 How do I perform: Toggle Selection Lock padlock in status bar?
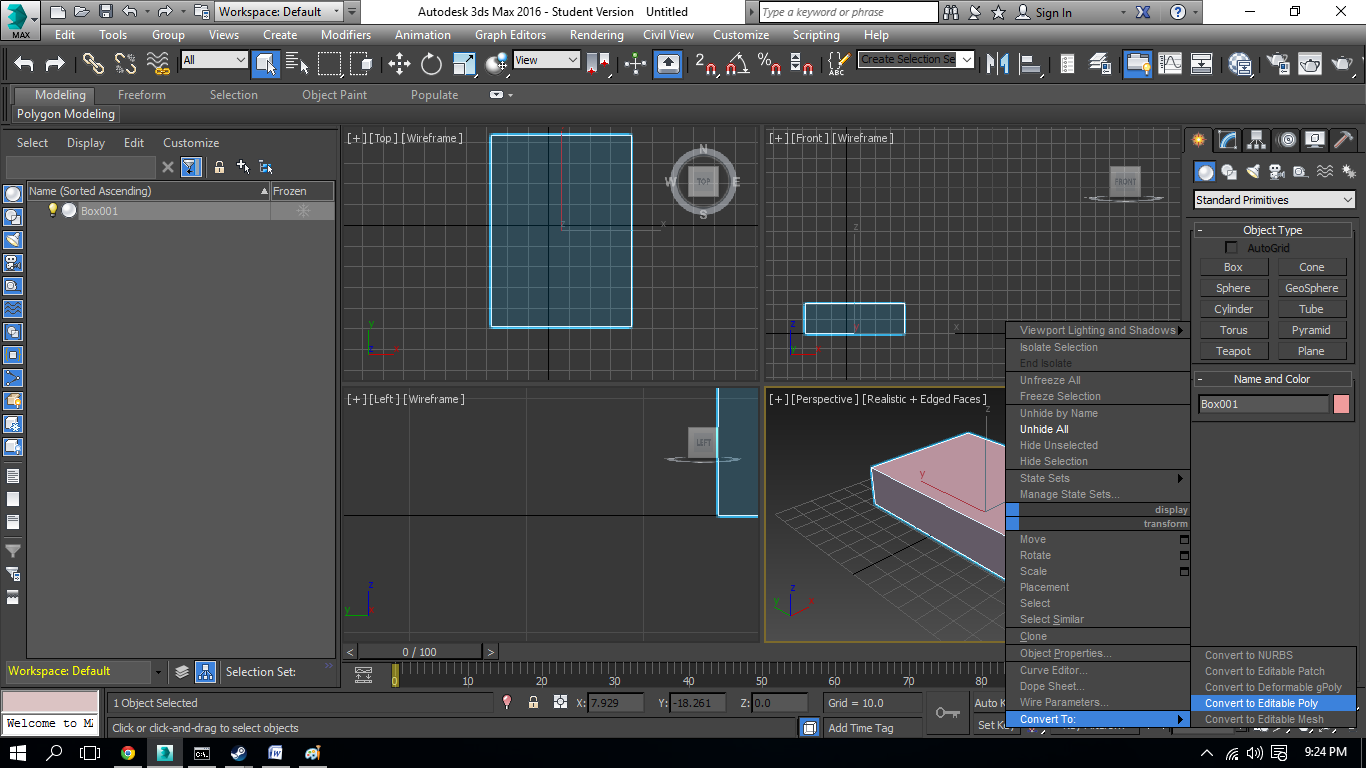click(534, 703)
